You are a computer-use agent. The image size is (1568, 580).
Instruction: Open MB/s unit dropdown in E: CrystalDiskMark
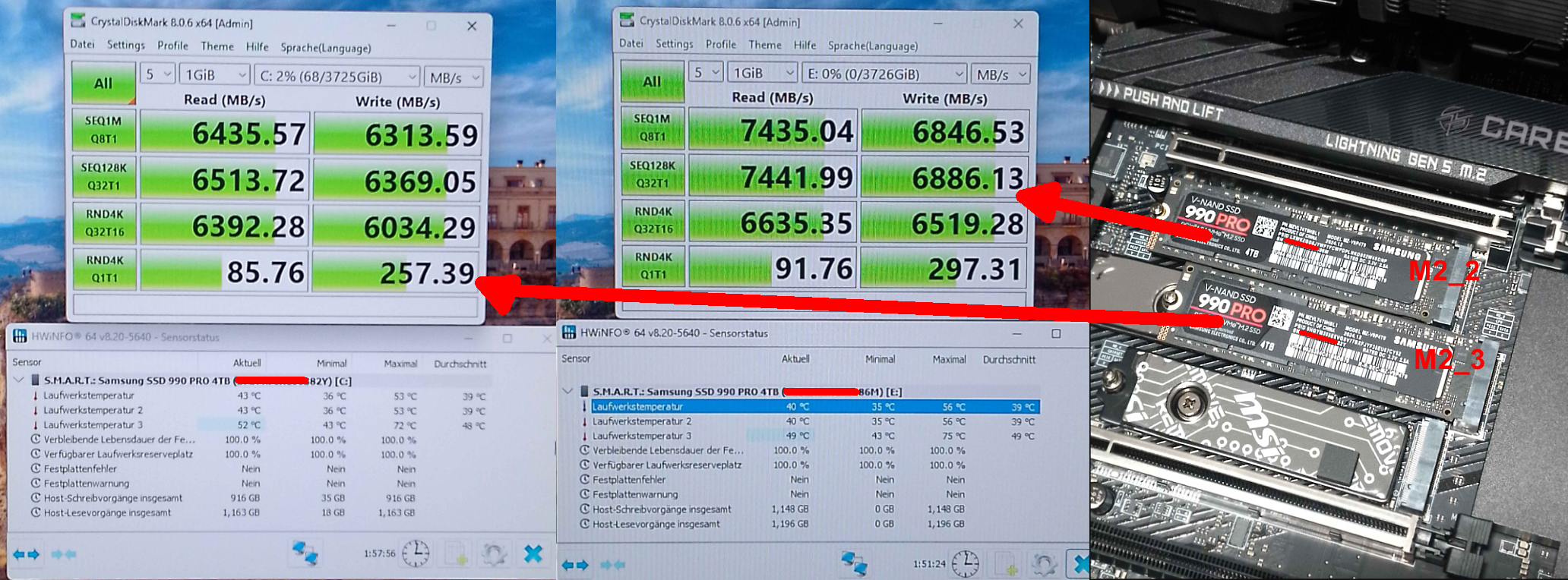point(1001,74)
